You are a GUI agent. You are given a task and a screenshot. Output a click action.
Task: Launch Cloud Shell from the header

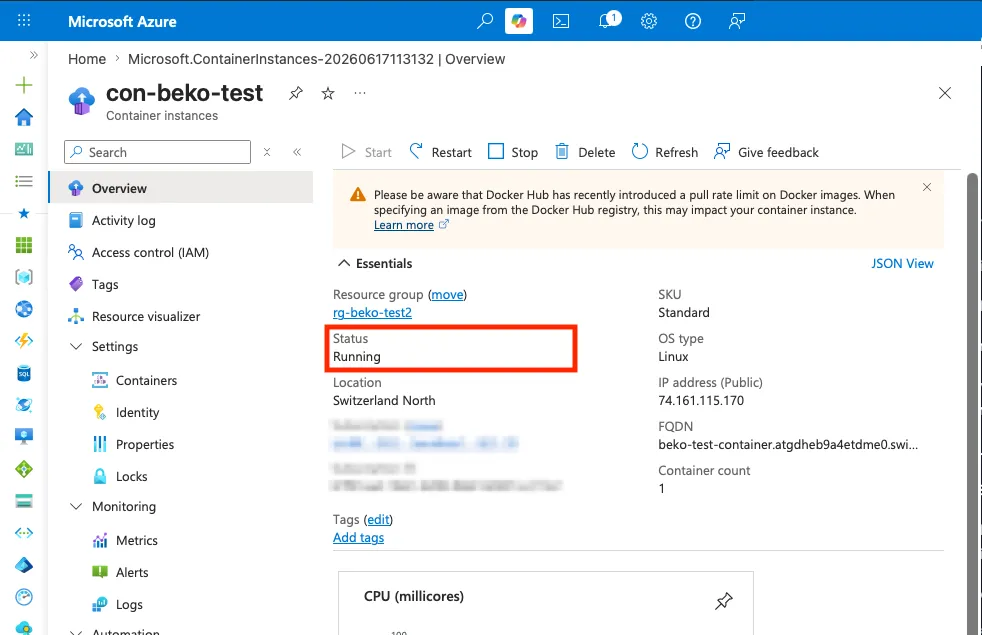[561, 21]
